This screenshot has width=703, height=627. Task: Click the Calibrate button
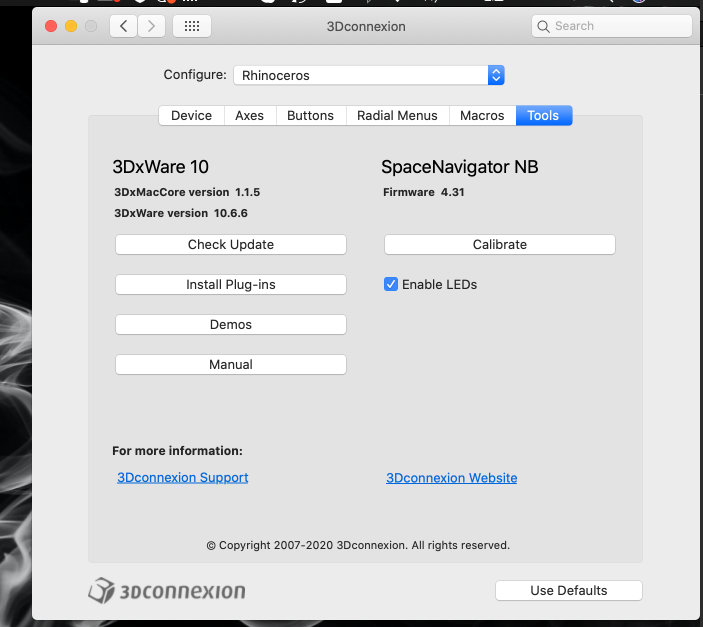tap(500, 244)
